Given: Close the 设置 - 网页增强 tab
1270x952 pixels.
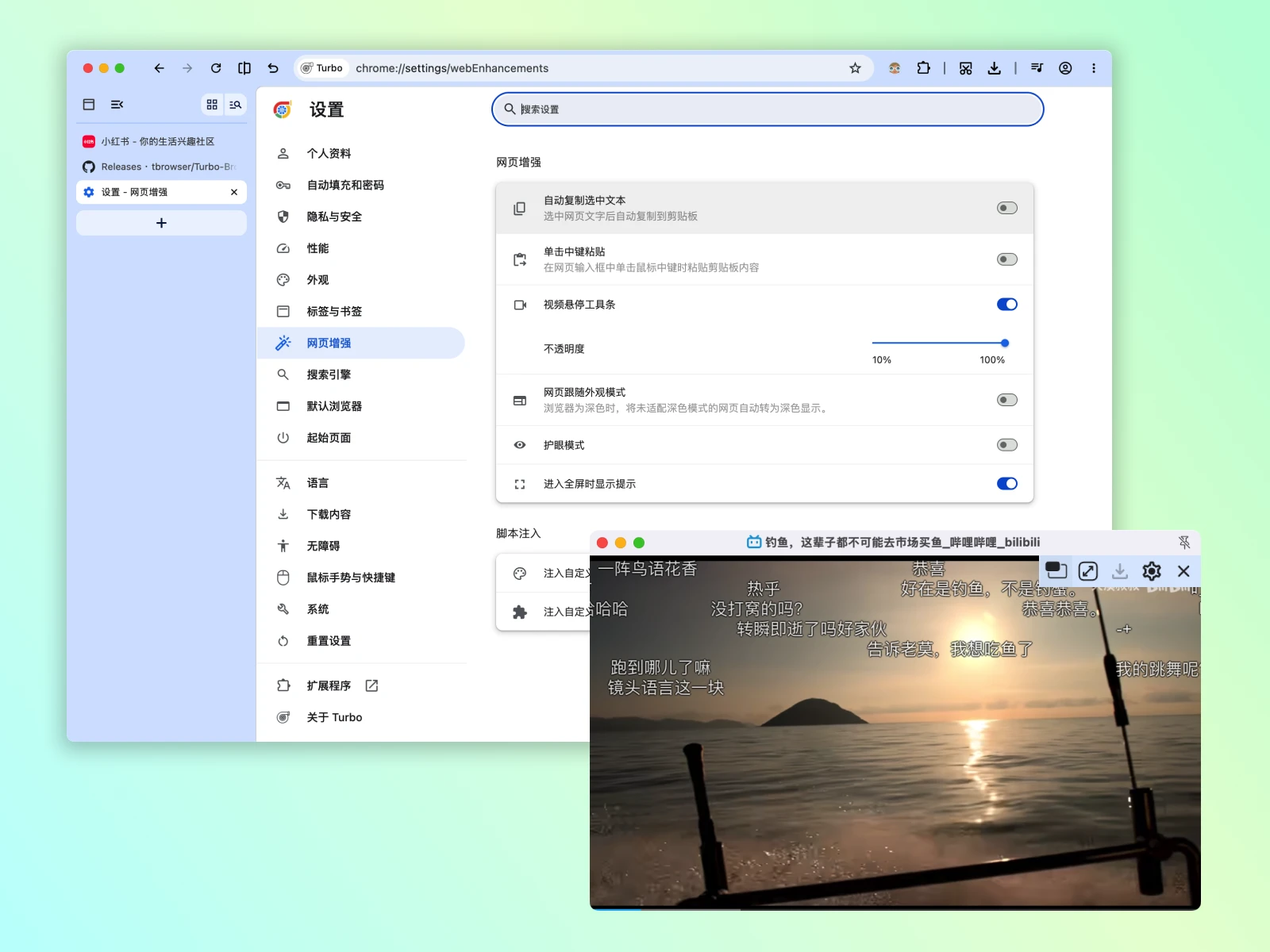Looking at the screenshot, I should point(234,192).
